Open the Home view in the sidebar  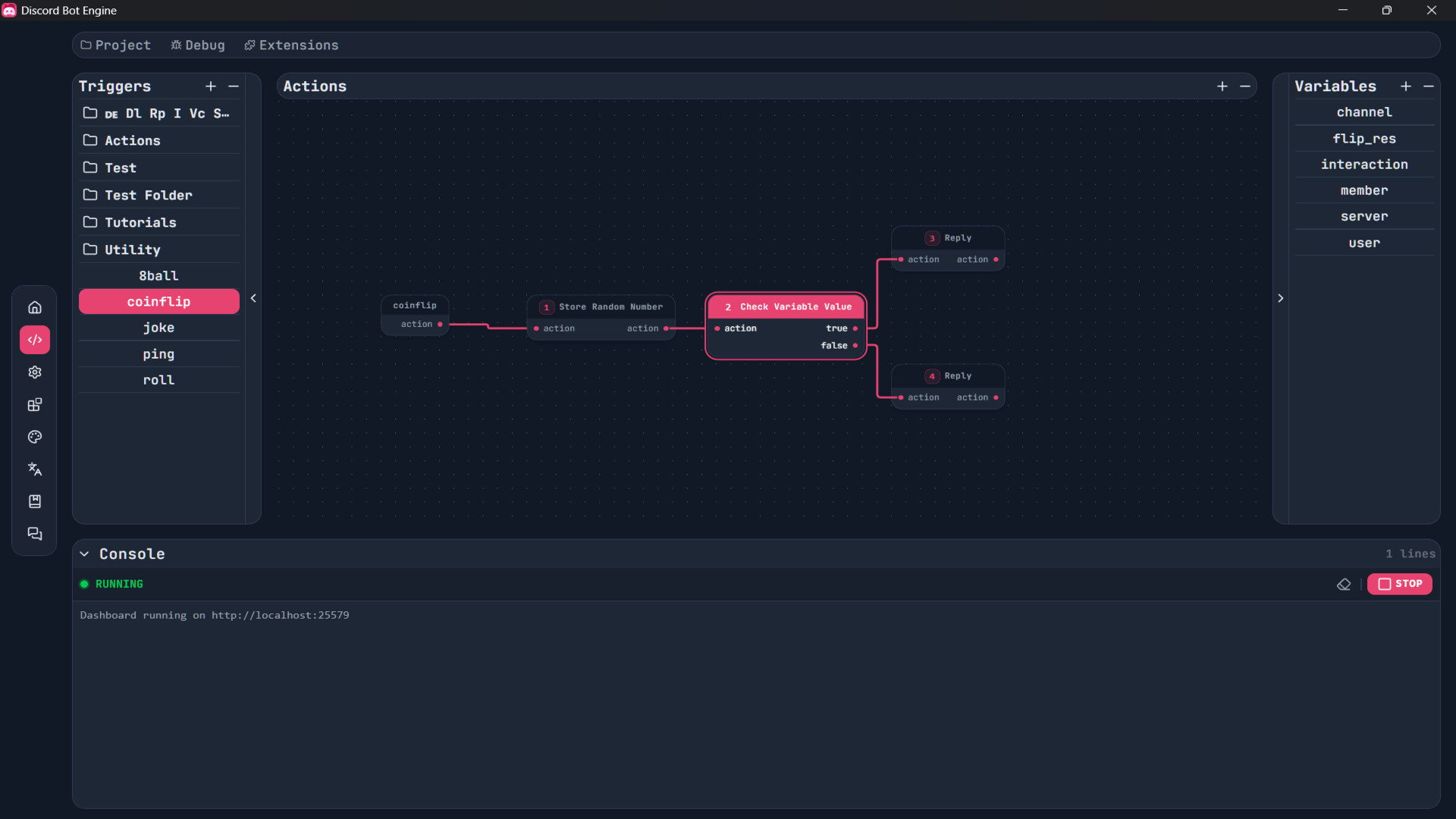(34, 307)
